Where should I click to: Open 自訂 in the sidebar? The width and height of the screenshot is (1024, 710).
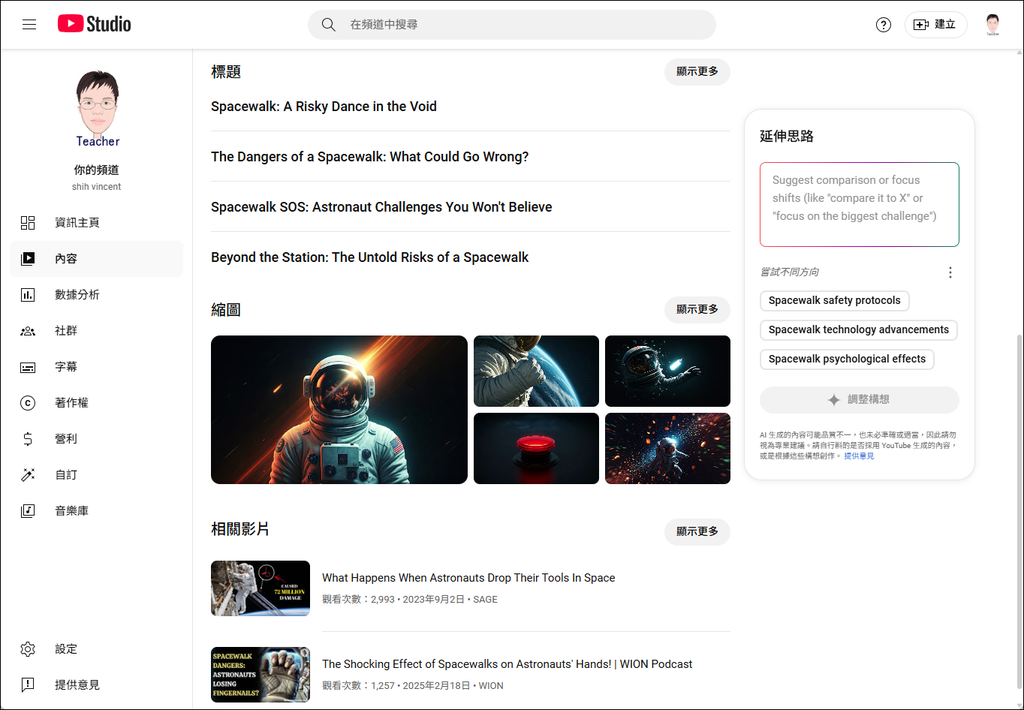(97, 475)
